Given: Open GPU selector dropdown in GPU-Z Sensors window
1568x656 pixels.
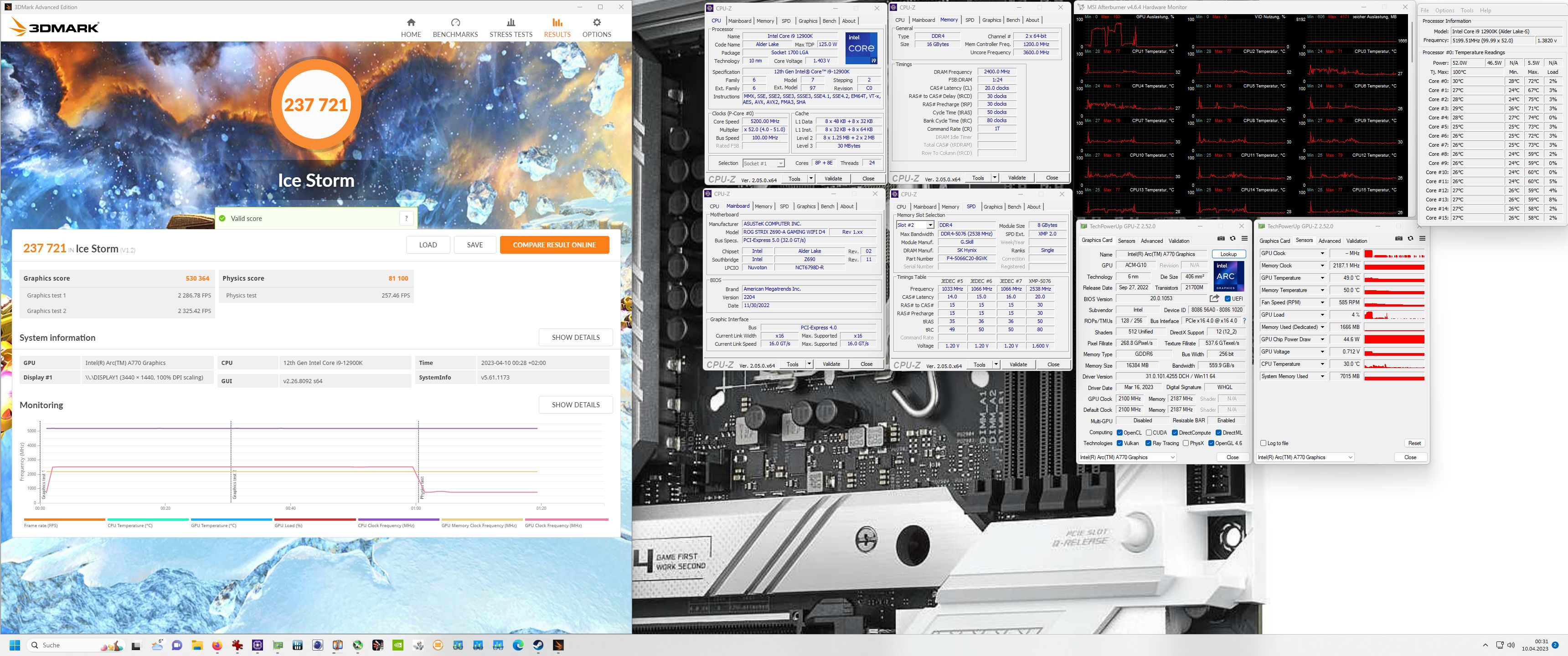Looking at the screenshot, I should tap(1305, 457).
